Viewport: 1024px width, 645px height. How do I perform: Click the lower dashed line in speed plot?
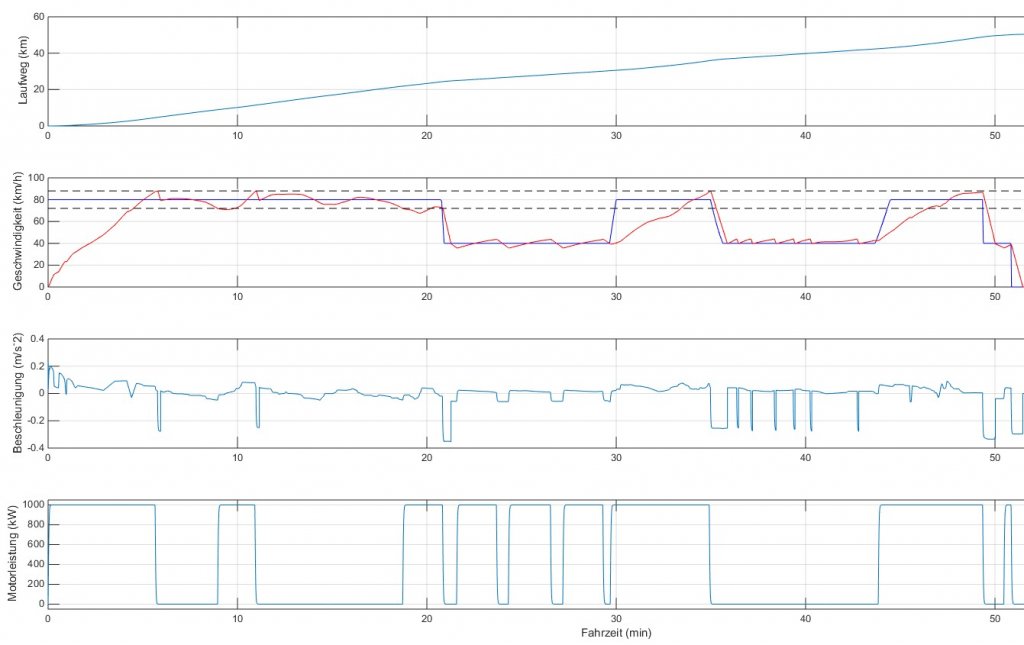540,208
